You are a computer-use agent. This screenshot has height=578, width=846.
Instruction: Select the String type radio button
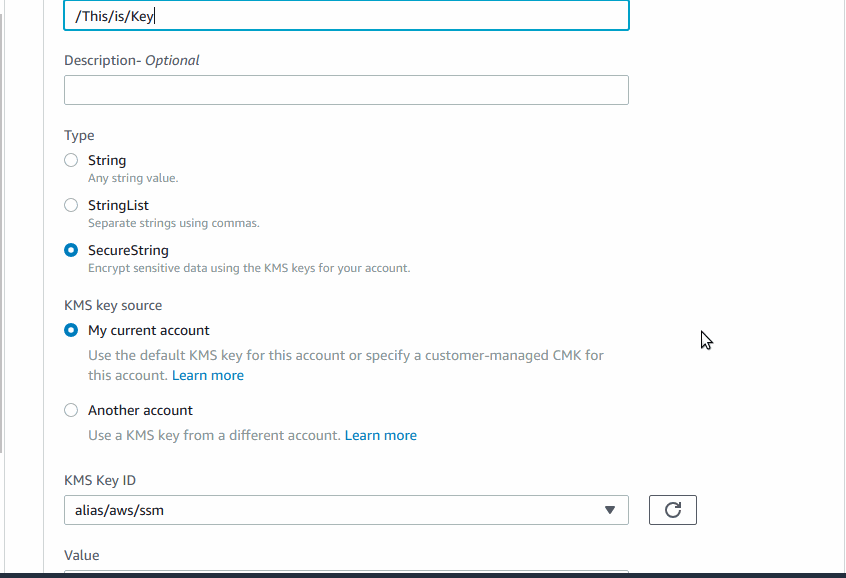71,160
